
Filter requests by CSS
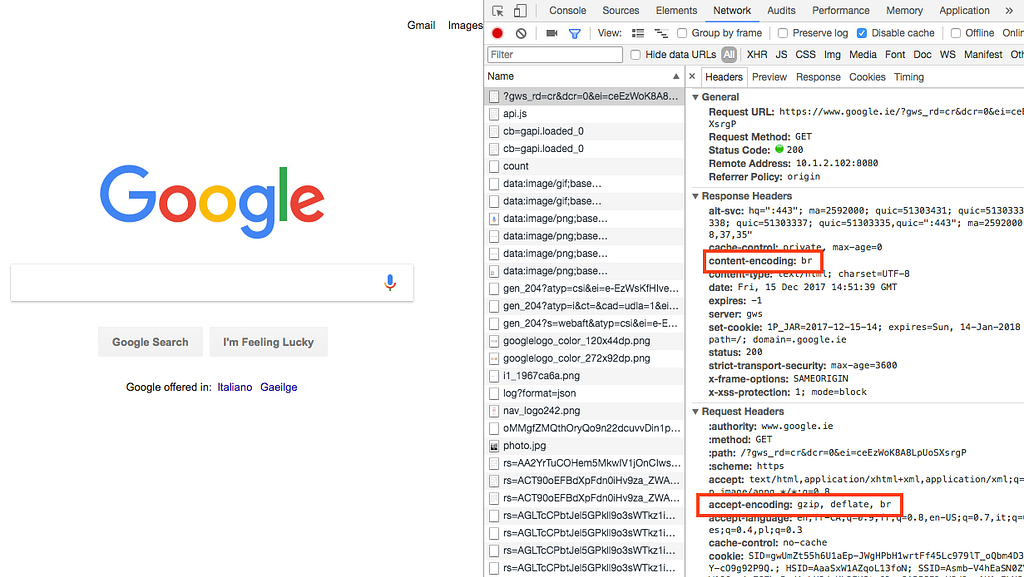(805, 55)
